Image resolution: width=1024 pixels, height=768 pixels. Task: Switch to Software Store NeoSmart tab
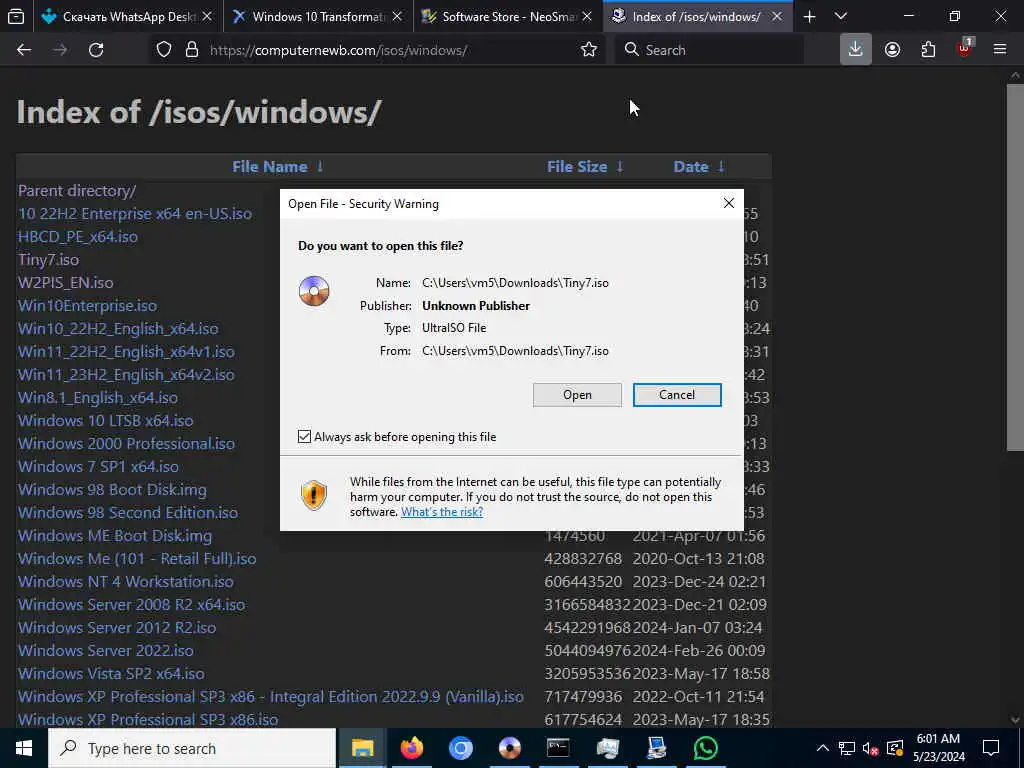[507, 16]
